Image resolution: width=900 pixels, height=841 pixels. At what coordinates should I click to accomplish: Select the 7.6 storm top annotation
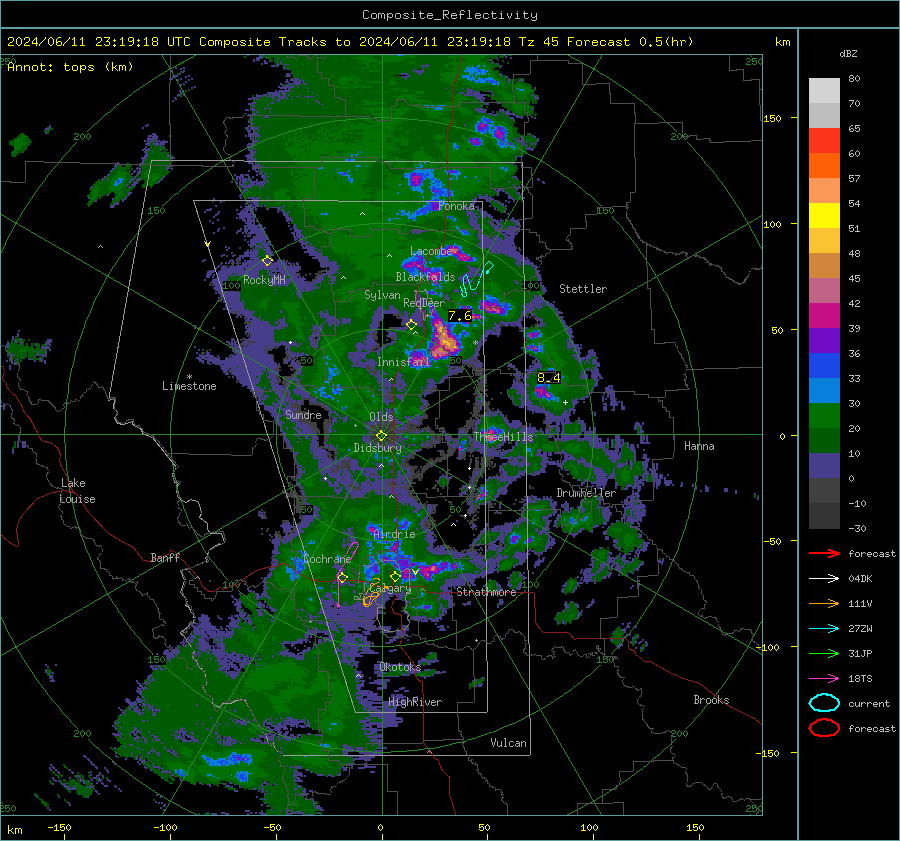459,316
